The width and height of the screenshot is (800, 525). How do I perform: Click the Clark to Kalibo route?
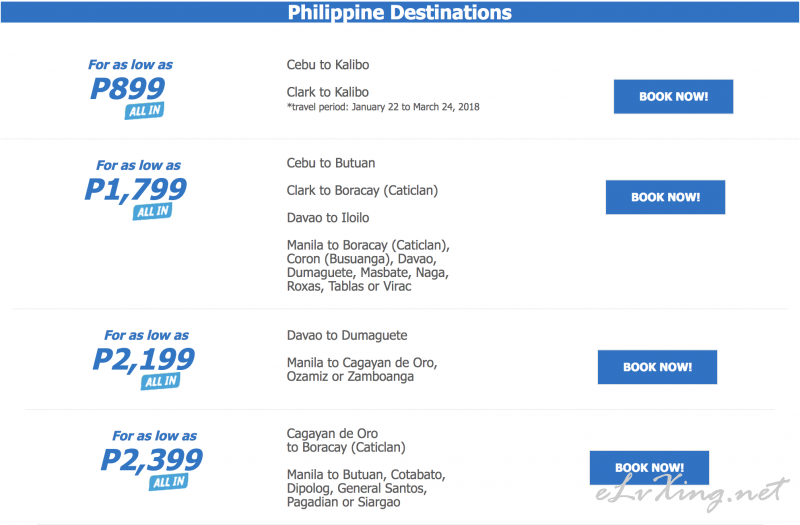coord(328,92)
